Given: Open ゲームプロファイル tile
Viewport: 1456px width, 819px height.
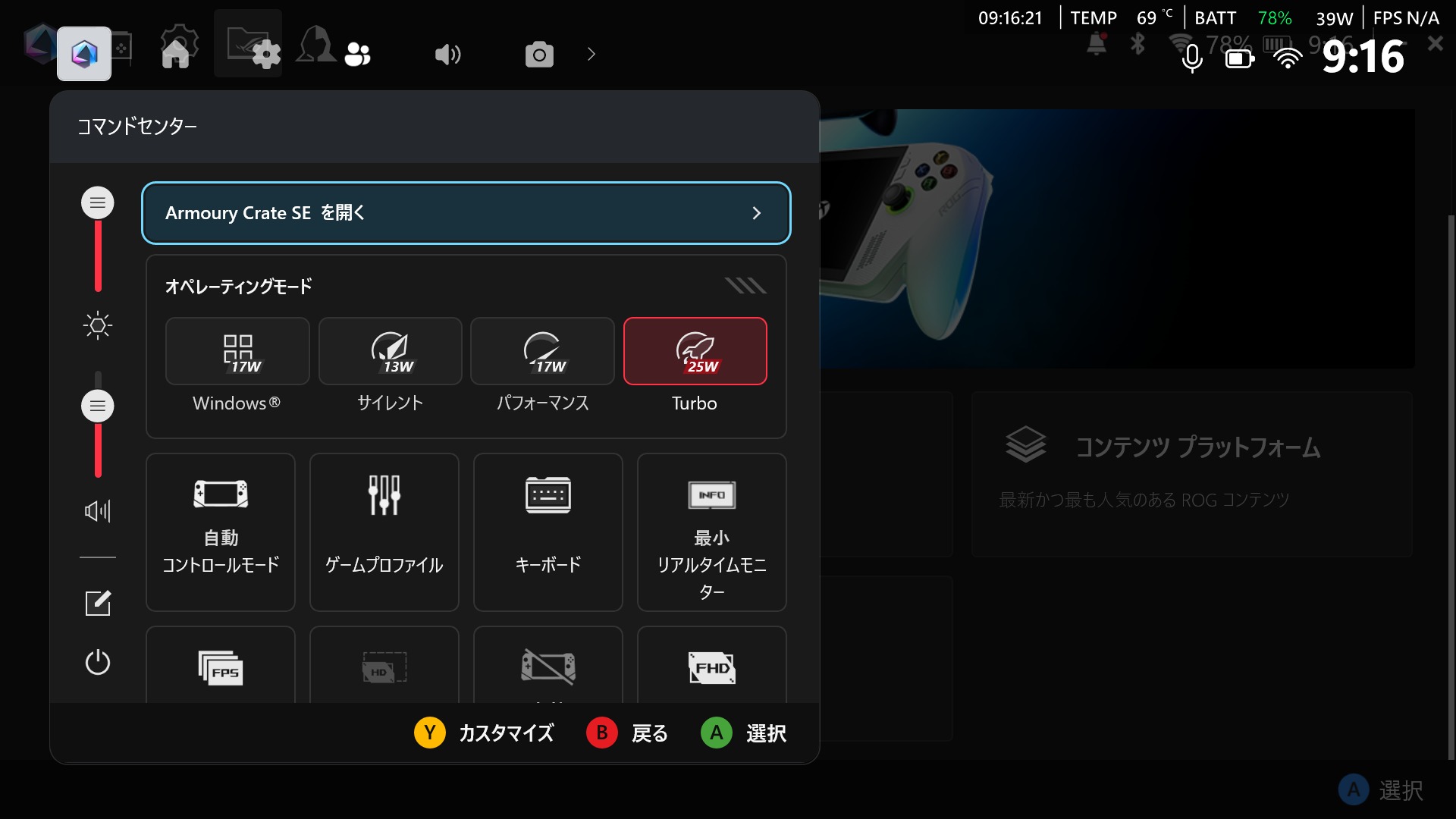Looking at the screenshot, I should (384, 532).
